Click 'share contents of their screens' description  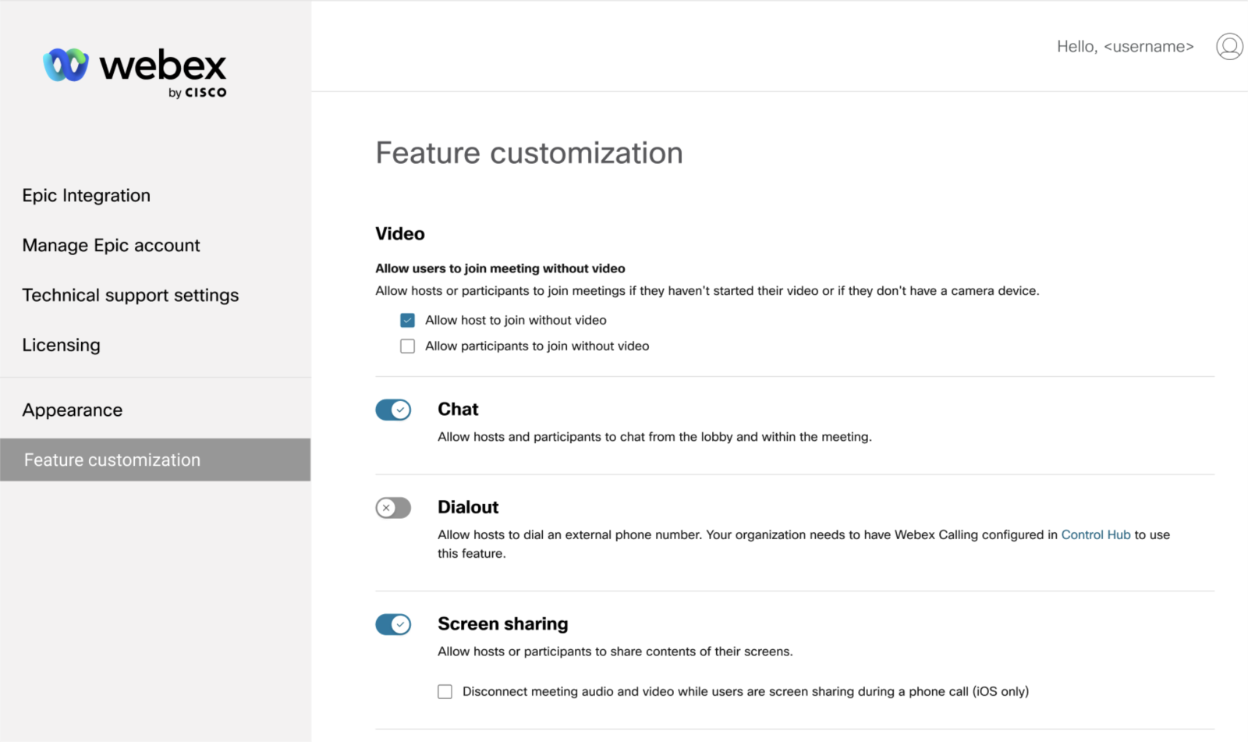click(x=615, y=652)
